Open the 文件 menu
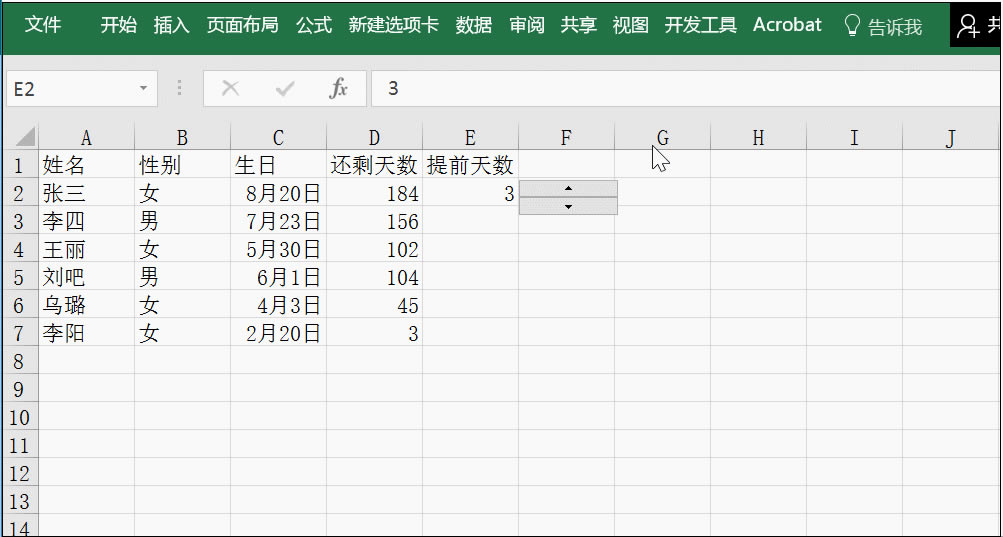Image resolution: width=1003 pixels, height=537 pixels. 43,25
